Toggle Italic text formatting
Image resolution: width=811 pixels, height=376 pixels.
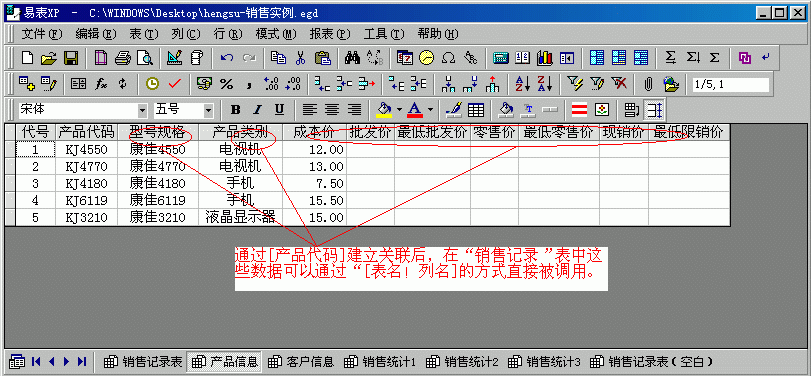[x=258, y=110]
